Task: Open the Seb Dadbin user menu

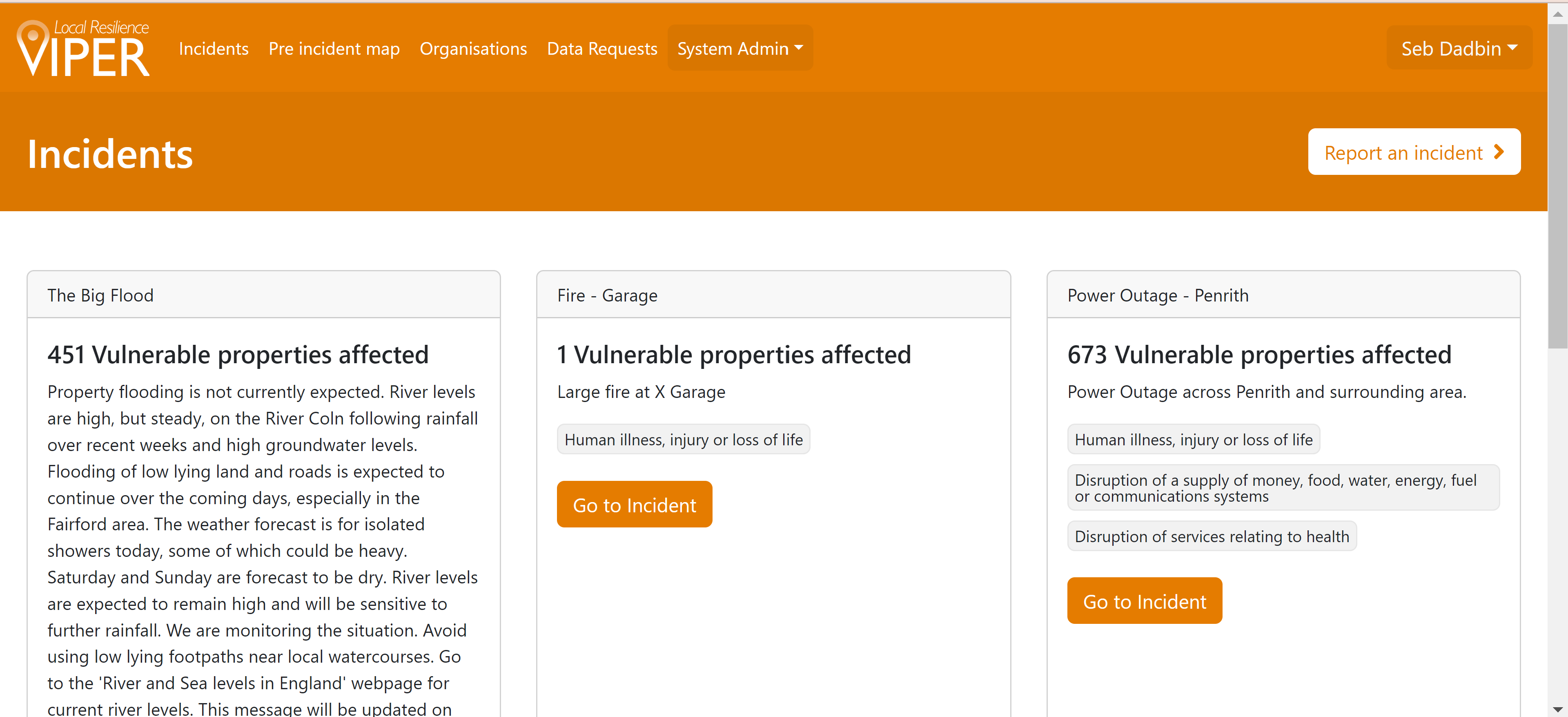Action: [x=1459, y=48]
